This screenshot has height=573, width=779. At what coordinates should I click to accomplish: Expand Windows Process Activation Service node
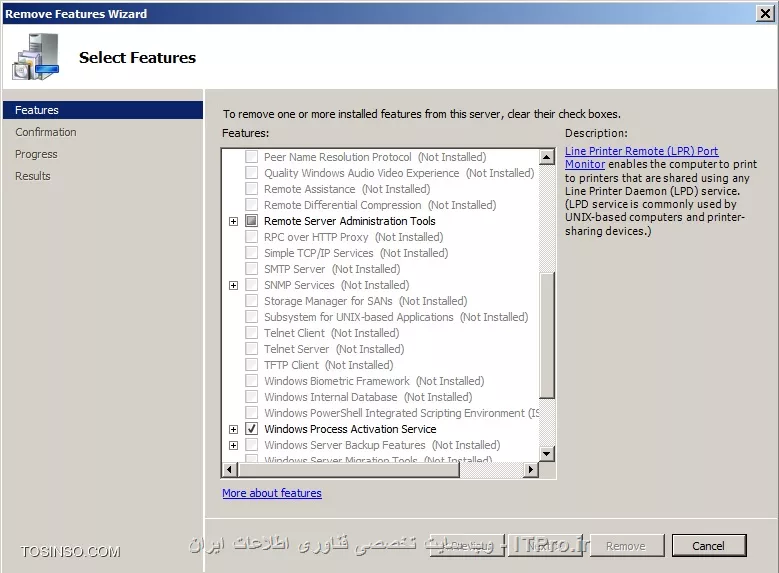tap(234, 429)
